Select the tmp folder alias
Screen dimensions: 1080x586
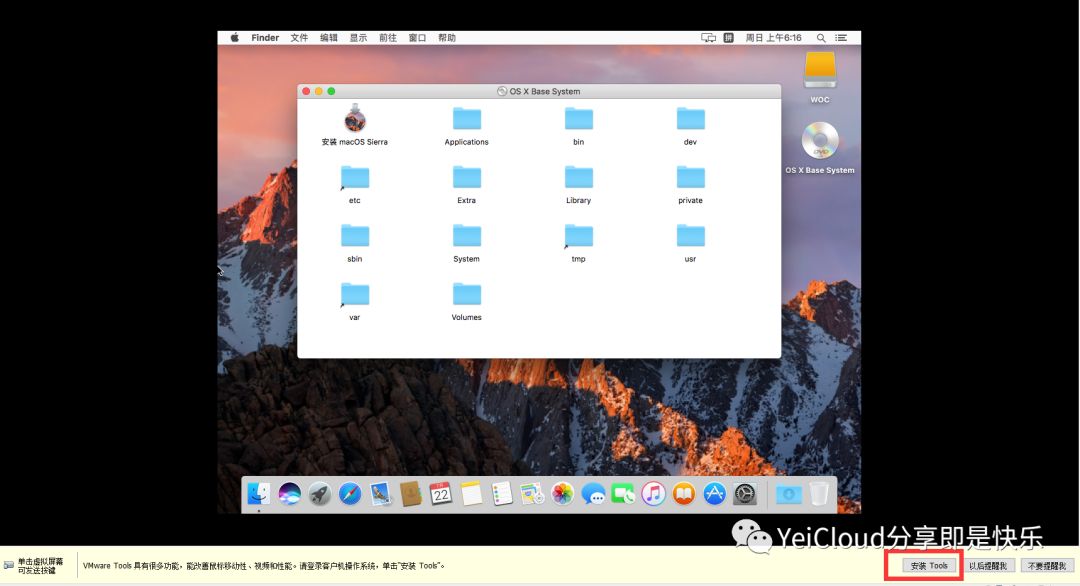click(579, 236)
